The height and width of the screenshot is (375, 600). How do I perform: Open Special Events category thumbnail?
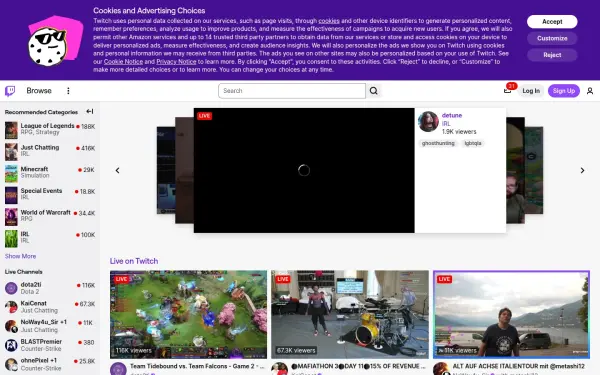pyautogui.click(x=11, y=195)
